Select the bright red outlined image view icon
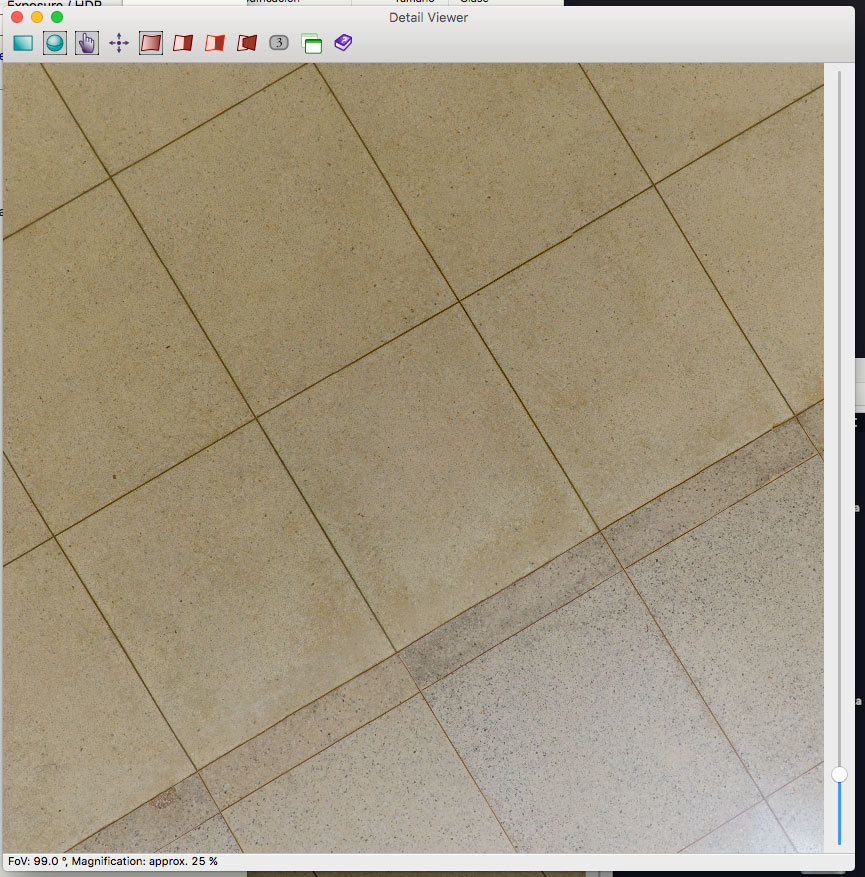The image size is (865, 877). coord(215,43)
